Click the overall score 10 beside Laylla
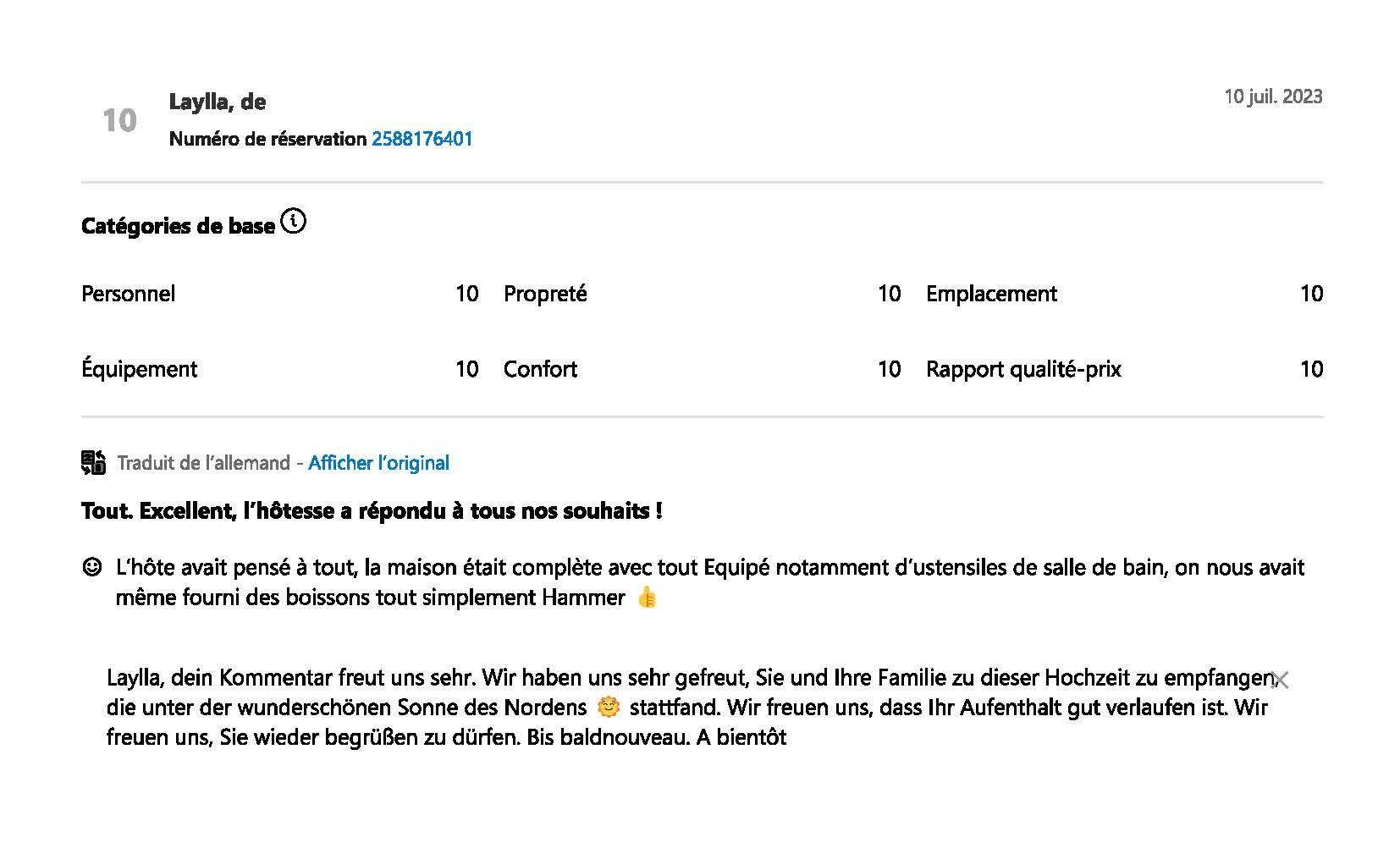 pyautogui.click(x=119, y=120)
